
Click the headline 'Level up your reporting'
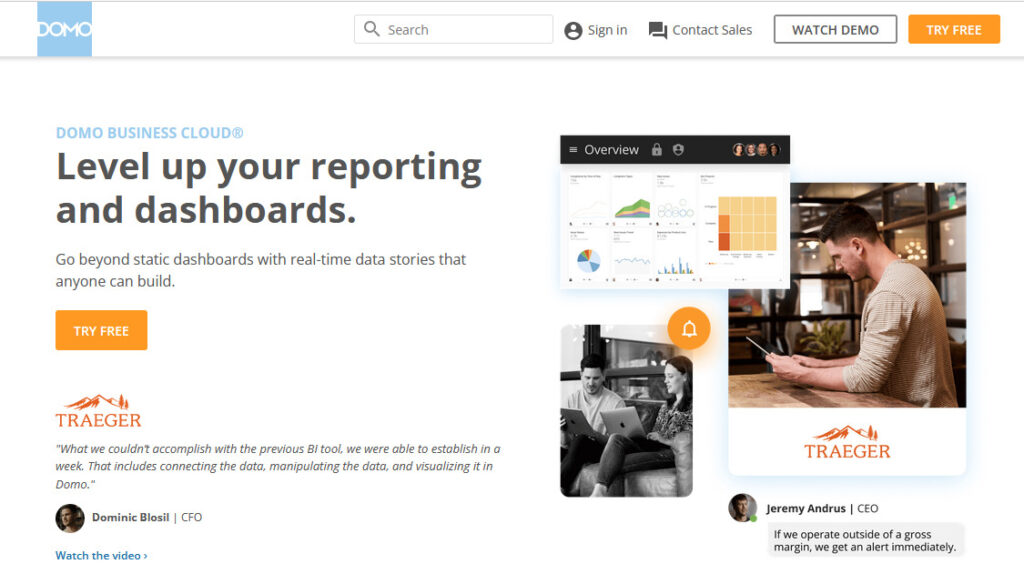[269, 167]
